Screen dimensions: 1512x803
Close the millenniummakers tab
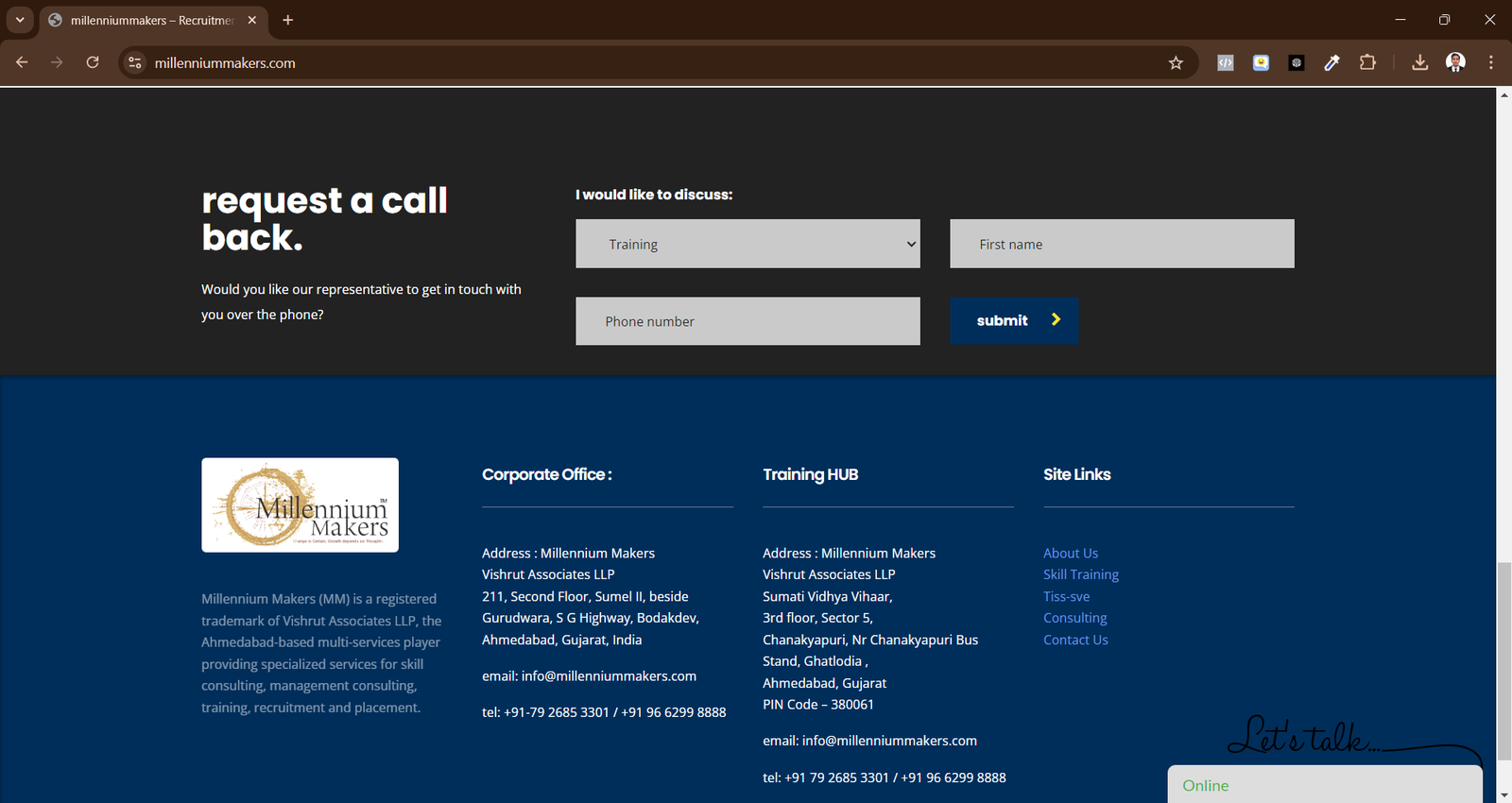click(252, 20)
